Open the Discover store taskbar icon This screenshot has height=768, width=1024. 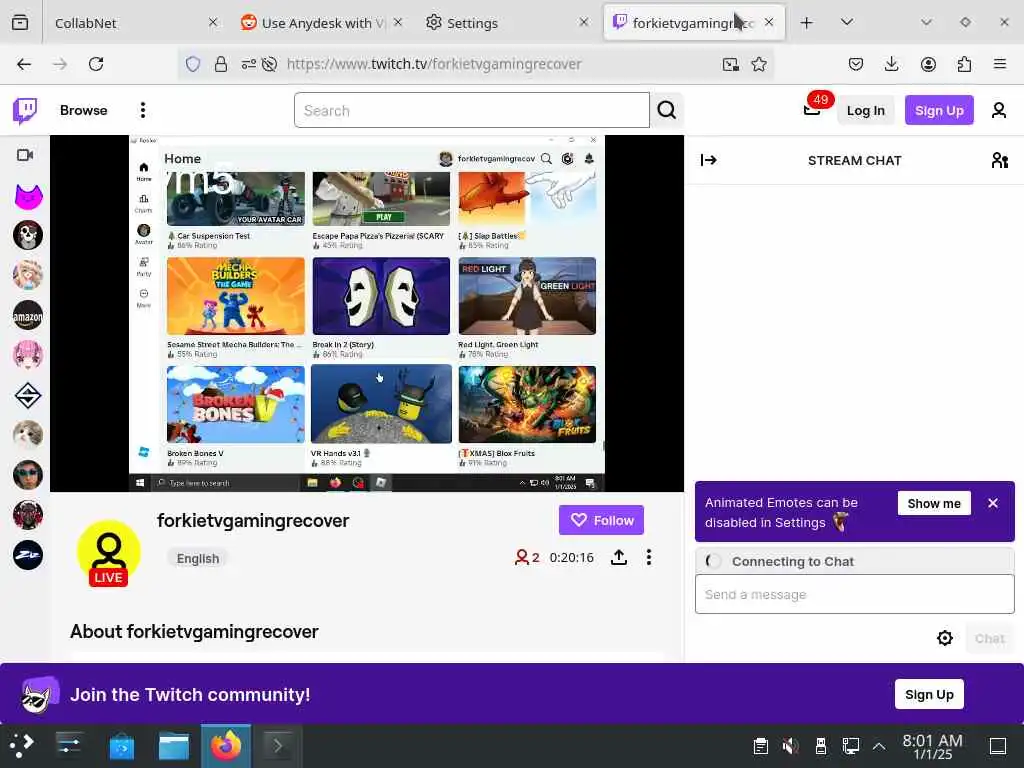point(121,746)
